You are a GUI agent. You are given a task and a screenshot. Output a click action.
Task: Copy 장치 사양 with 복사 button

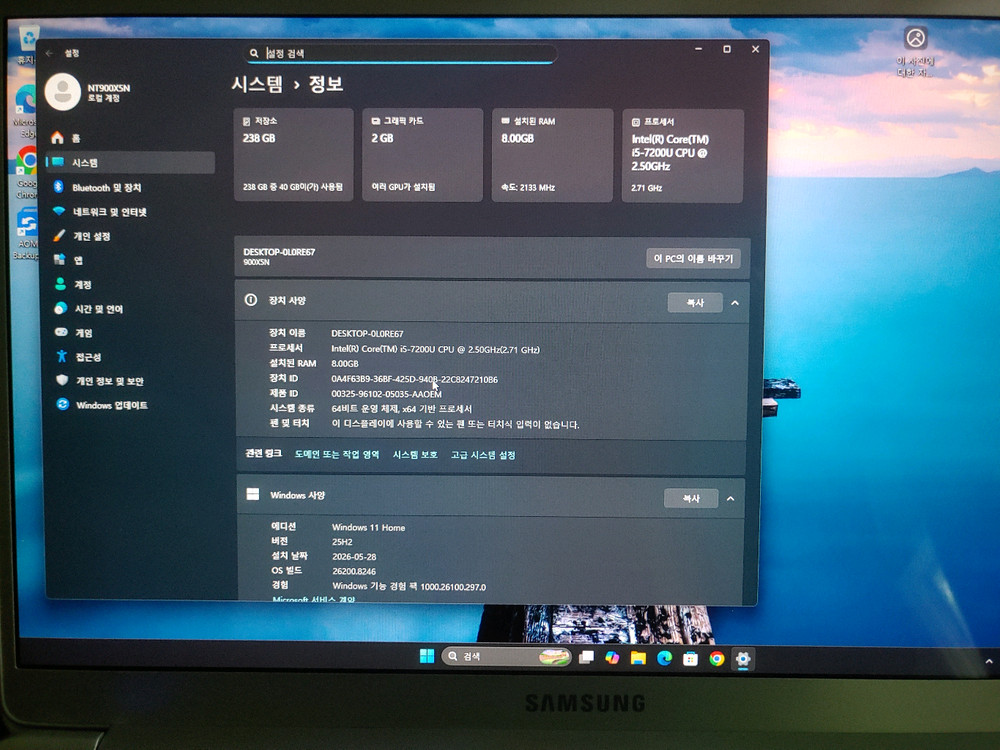[x=695, y=303]
